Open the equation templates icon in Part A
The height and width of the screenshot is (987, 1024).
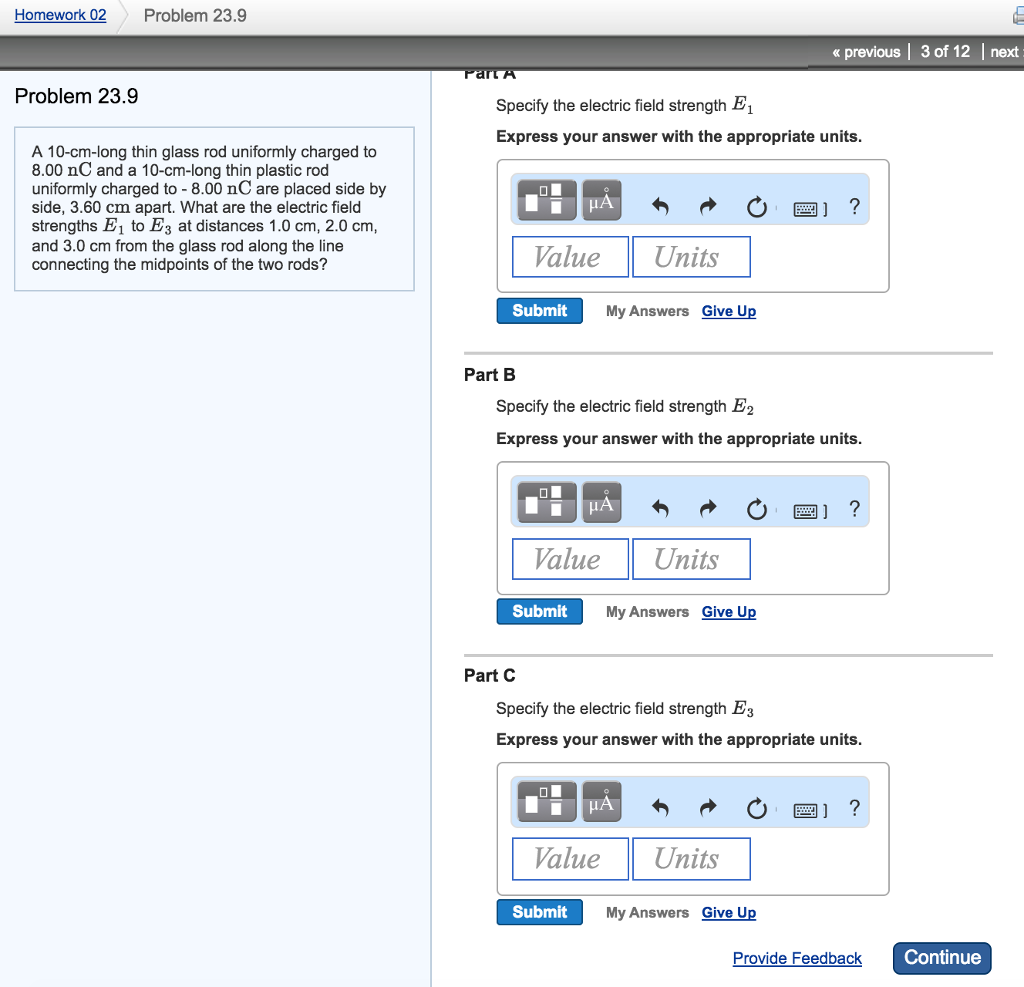coord(545,199)
